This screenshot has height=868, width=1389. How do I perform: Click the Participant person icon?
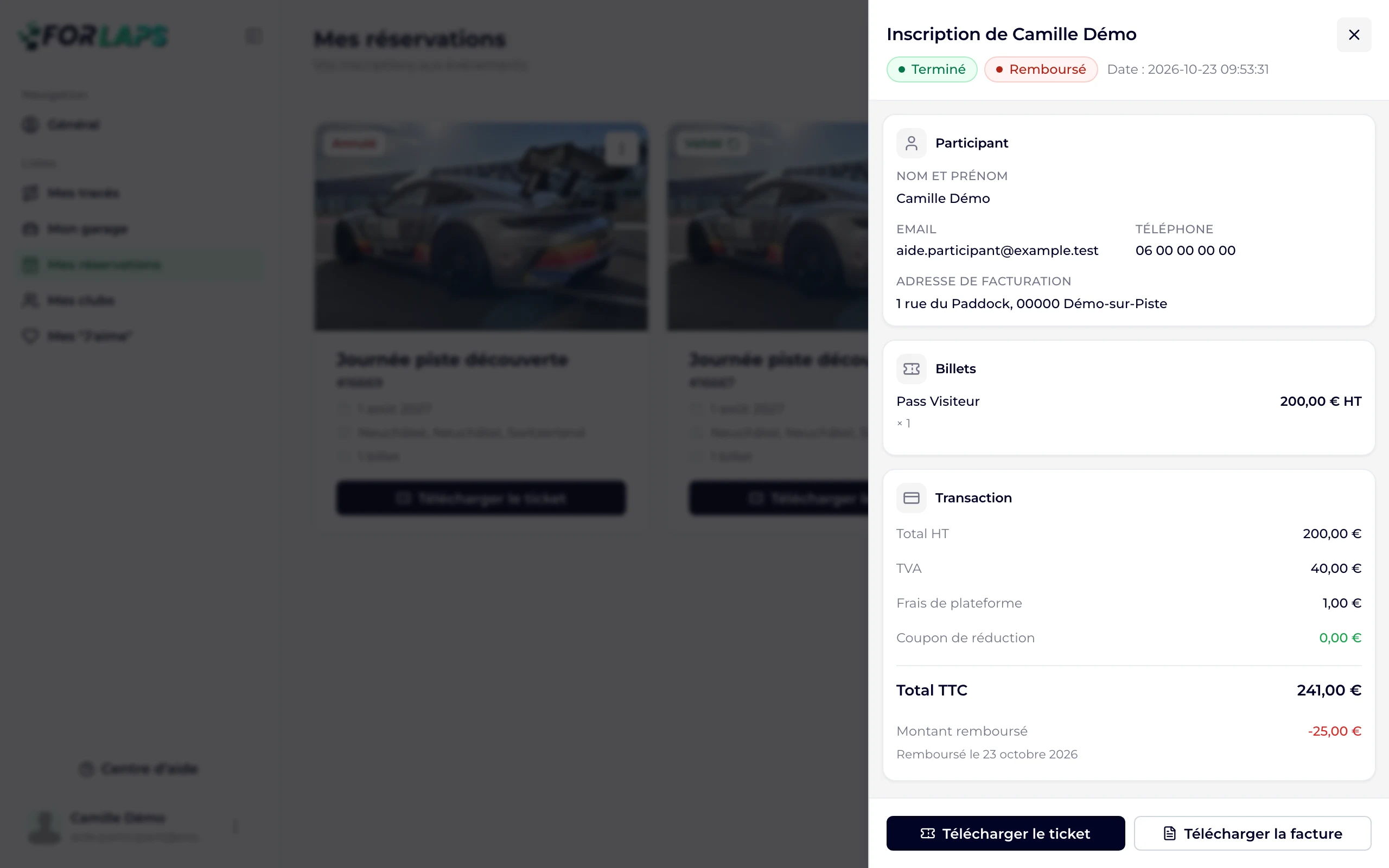coord(911,143)
